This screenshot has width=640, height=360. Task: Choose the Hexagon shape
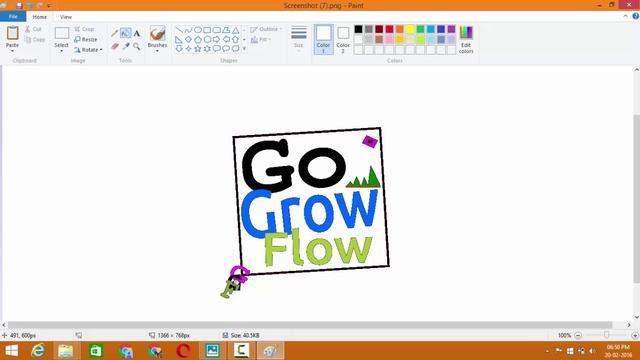[207, 40]
